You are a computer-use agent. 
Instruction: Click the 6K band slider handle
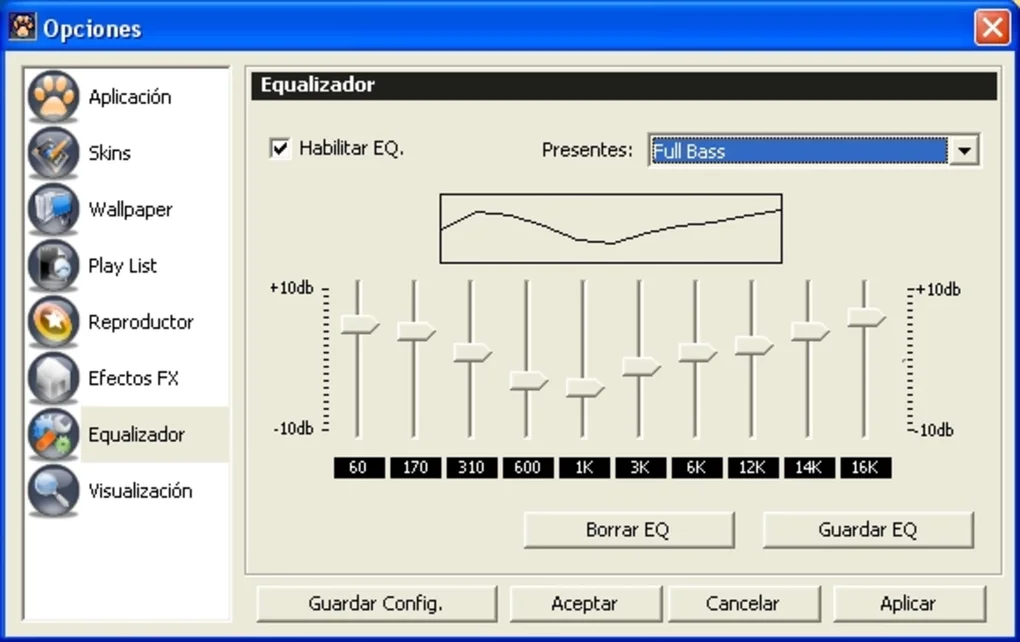click(x=697, y=353)
